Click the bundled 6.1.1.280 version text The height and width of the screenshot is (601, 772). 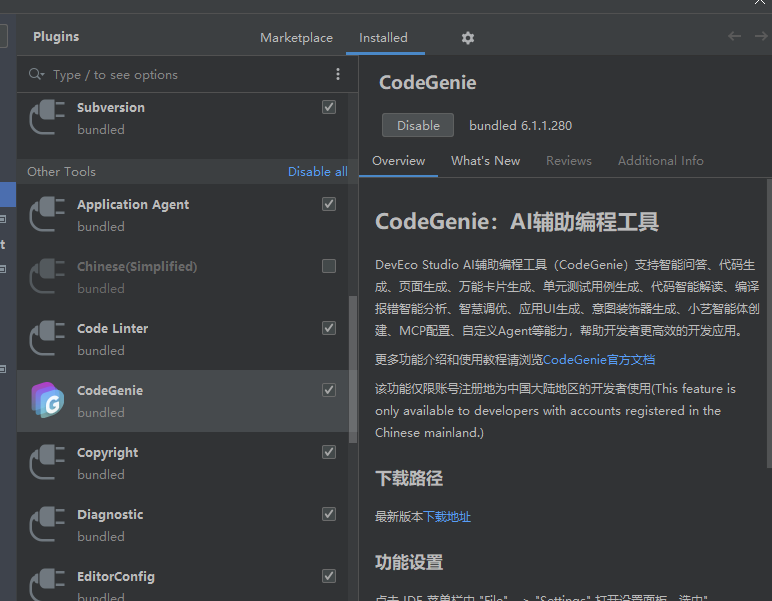[520, 126]
